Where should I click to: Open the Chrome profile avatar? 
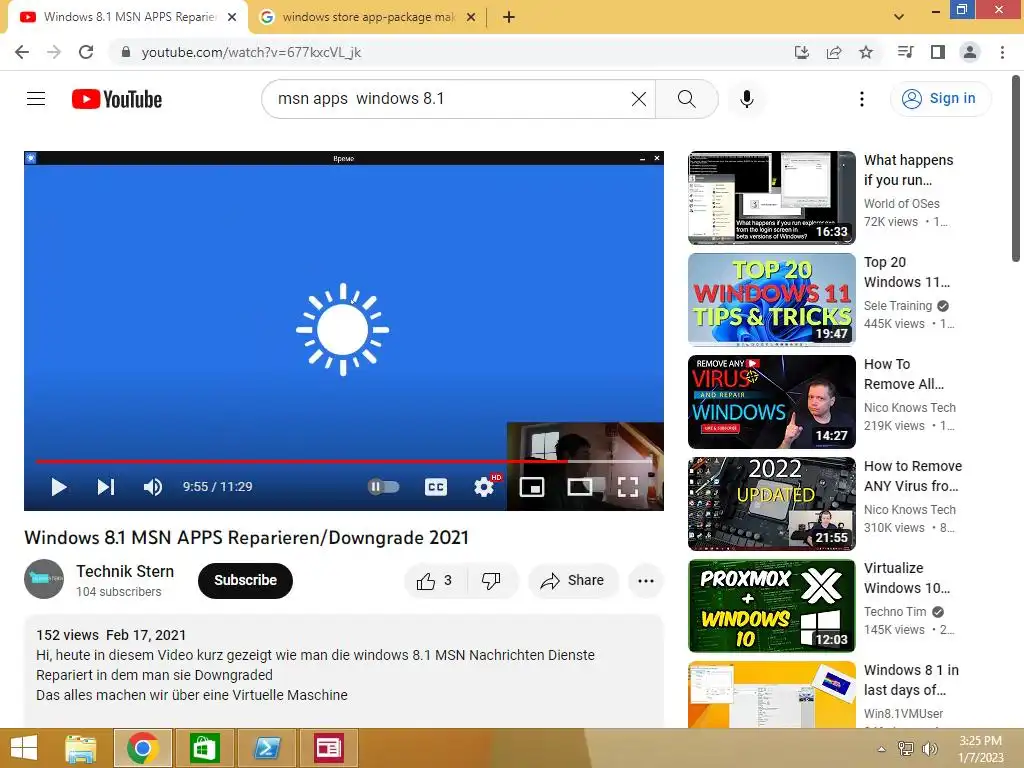point(970,52)
